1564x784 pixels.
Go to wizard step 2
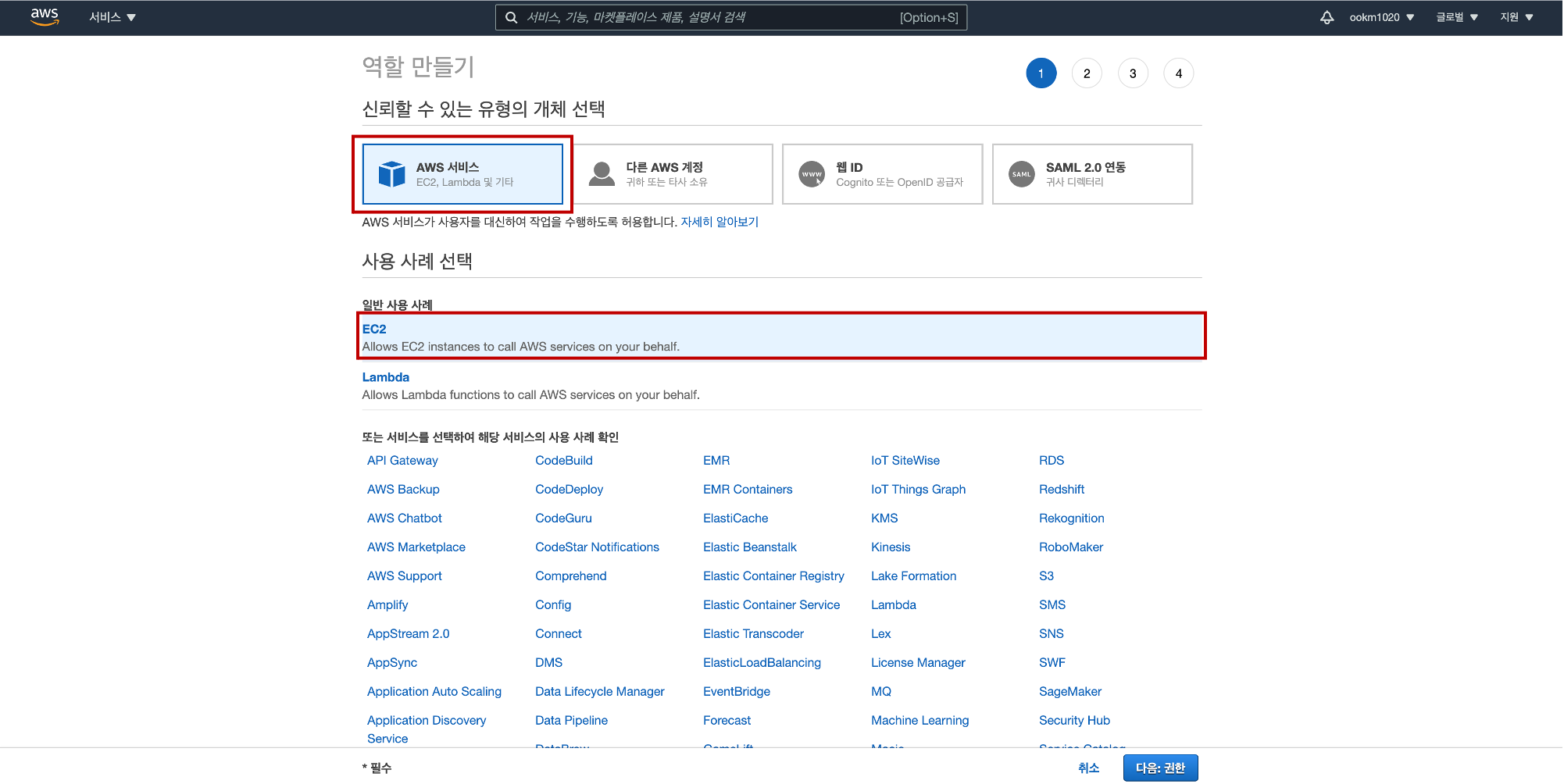click(x=1087, y=73)
